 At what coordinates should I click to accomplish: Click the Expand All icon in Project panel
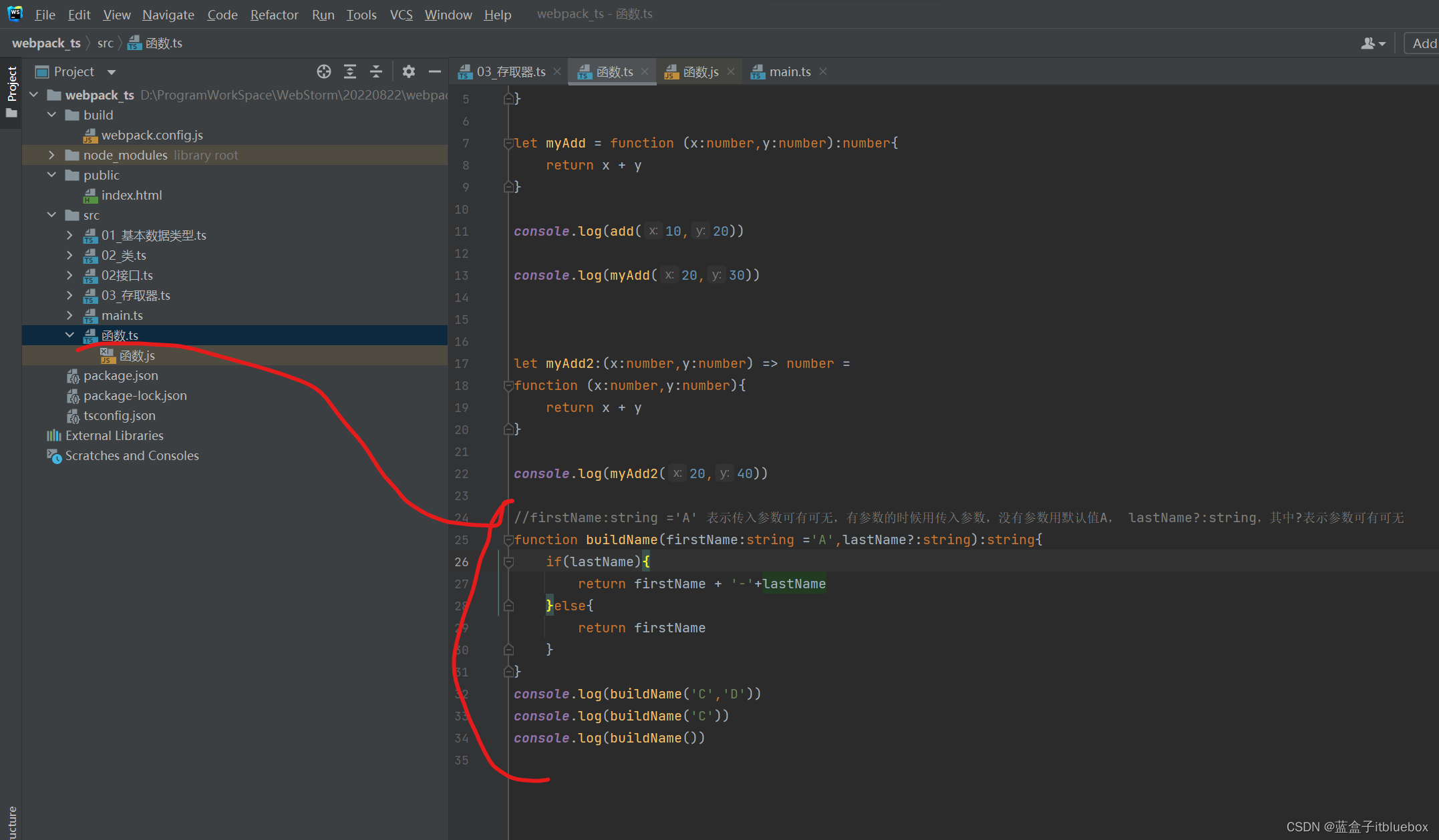(x=350, y=71)
